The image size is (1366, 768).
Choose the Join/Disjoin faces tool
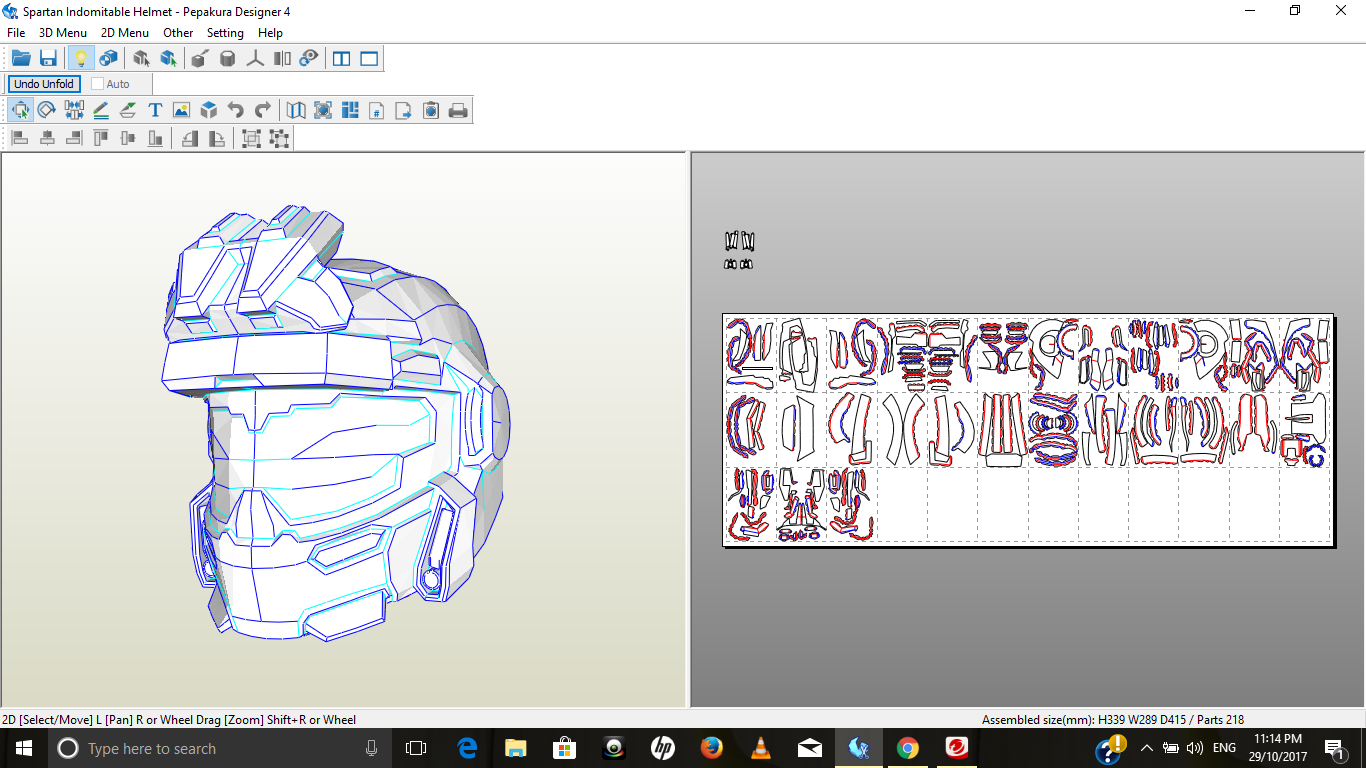coord(74,110)
